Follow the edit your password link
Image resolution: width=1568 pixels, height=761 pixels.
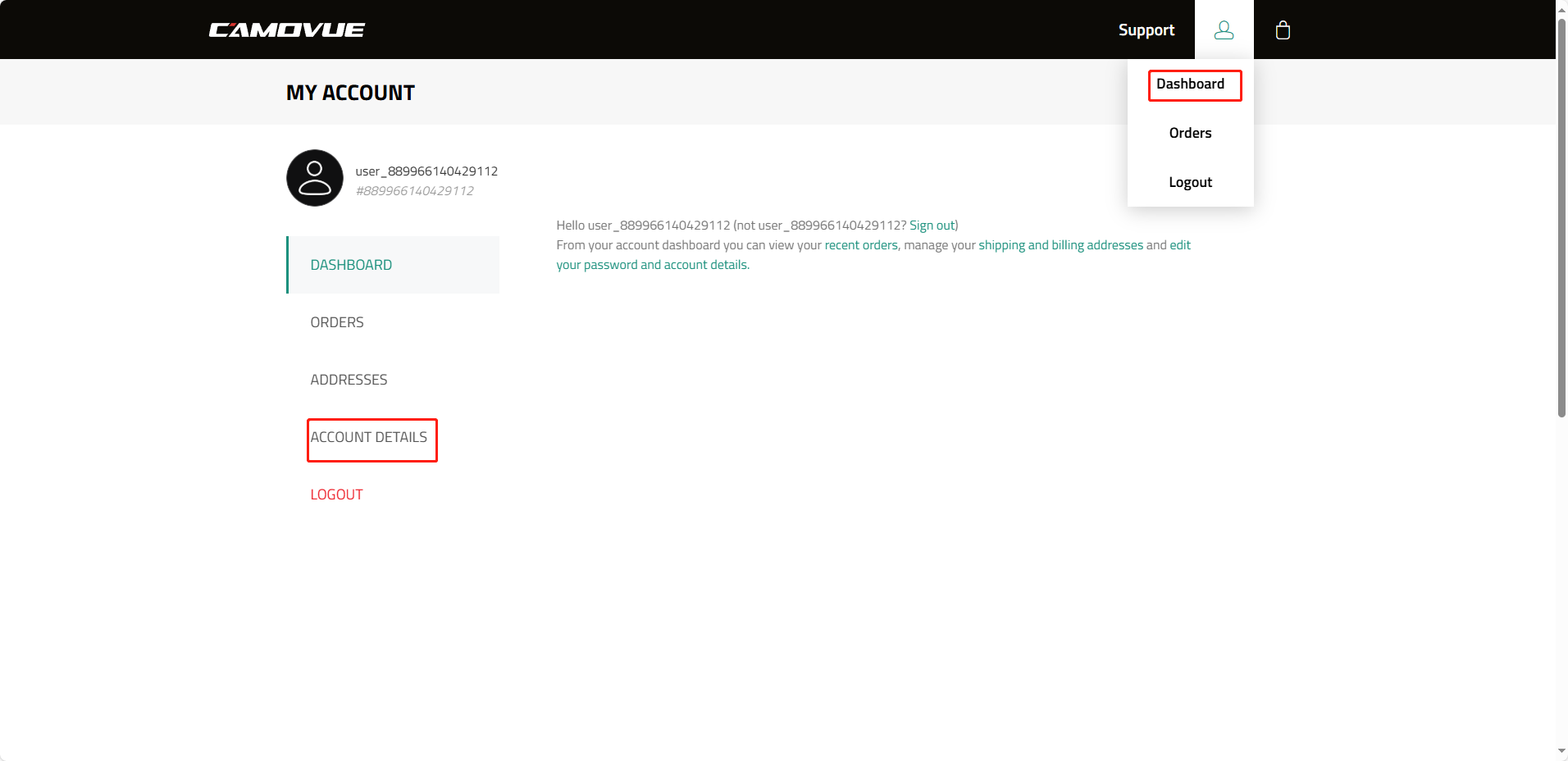coord(652,265)
